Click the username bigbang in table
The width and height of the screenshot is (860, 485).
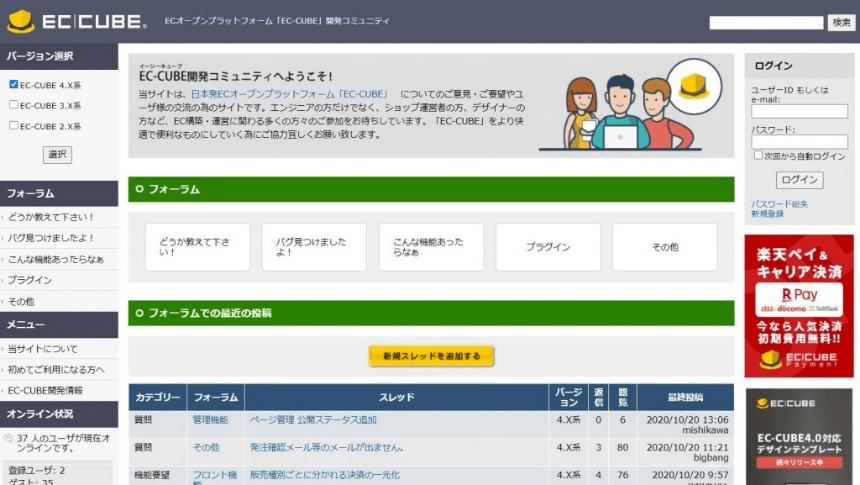(711, 458)
